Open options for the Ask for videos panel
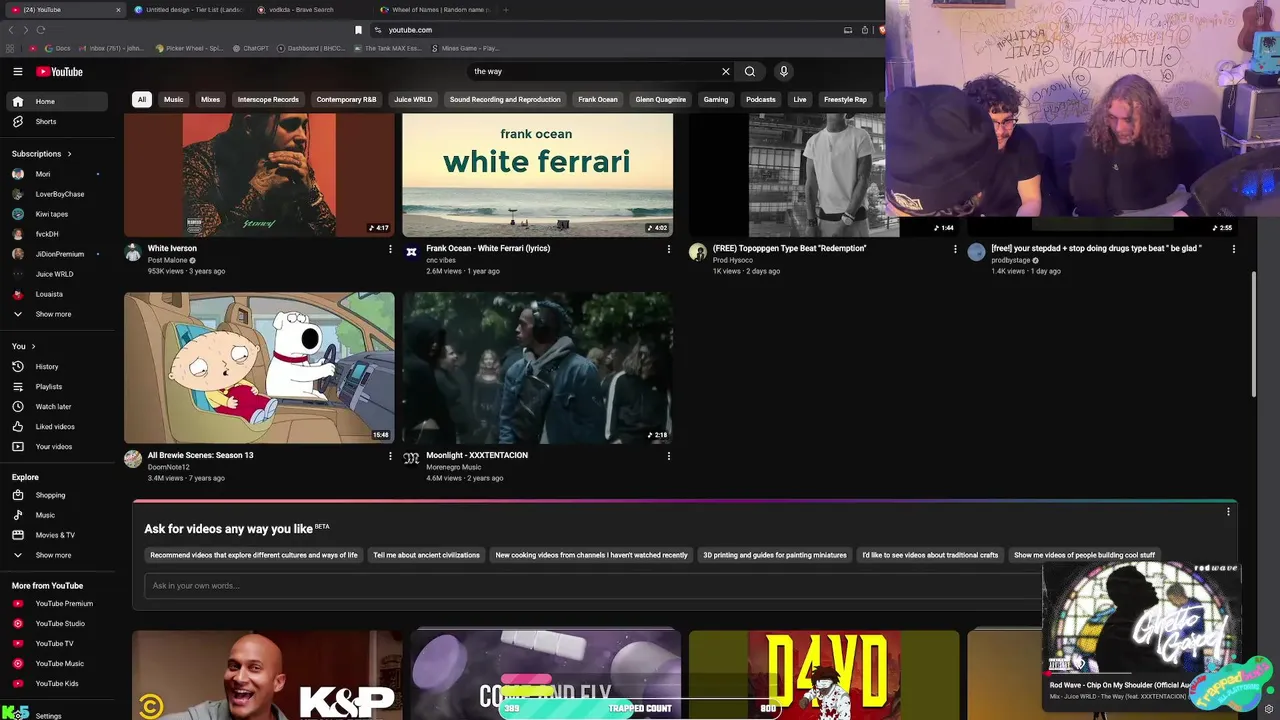This screenshot has height=720, width=1280. click(x=1228, y=512)
